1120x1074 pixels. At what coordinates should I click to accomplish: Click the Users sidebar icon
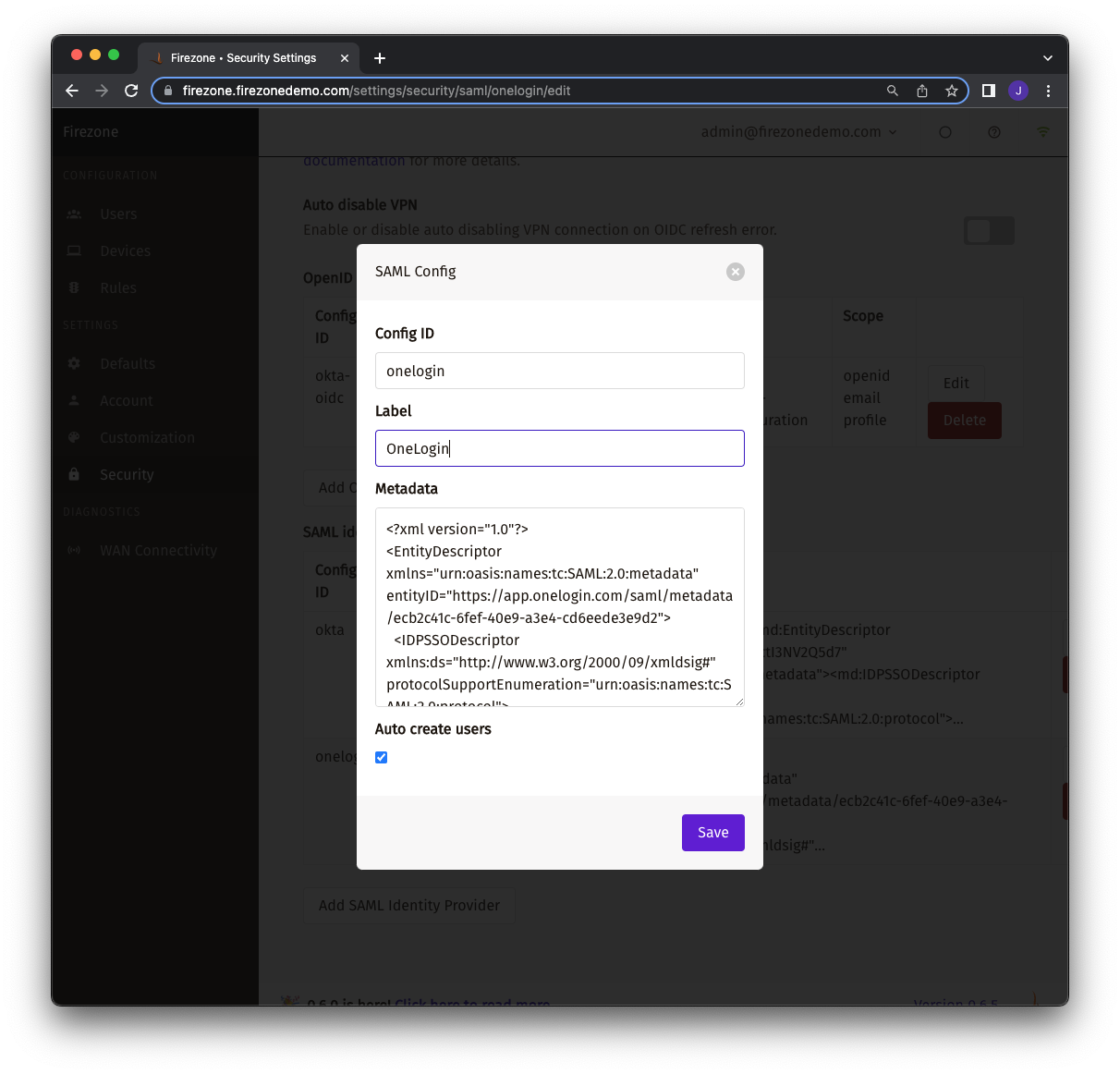pos(74,214)
